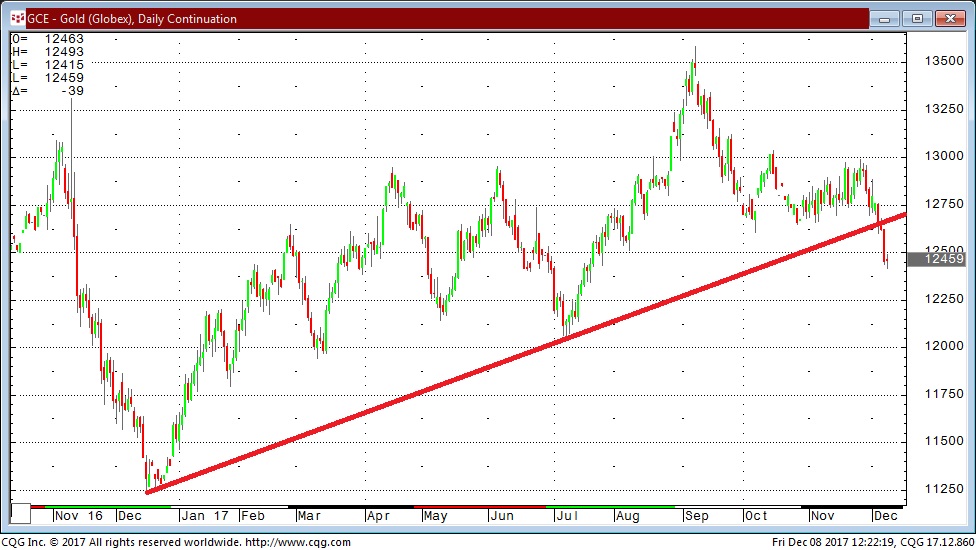Click the Jan 17 time axis label
Screen dimensions: 976x550
pyautogui.click(x=205, y=516)
